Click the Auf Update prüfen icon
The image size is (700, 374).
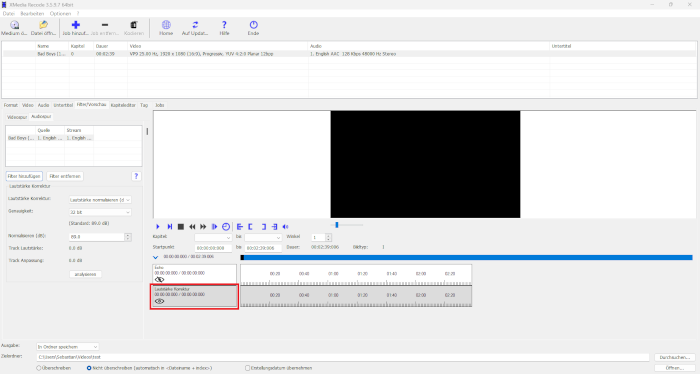[x=195, y=25]
